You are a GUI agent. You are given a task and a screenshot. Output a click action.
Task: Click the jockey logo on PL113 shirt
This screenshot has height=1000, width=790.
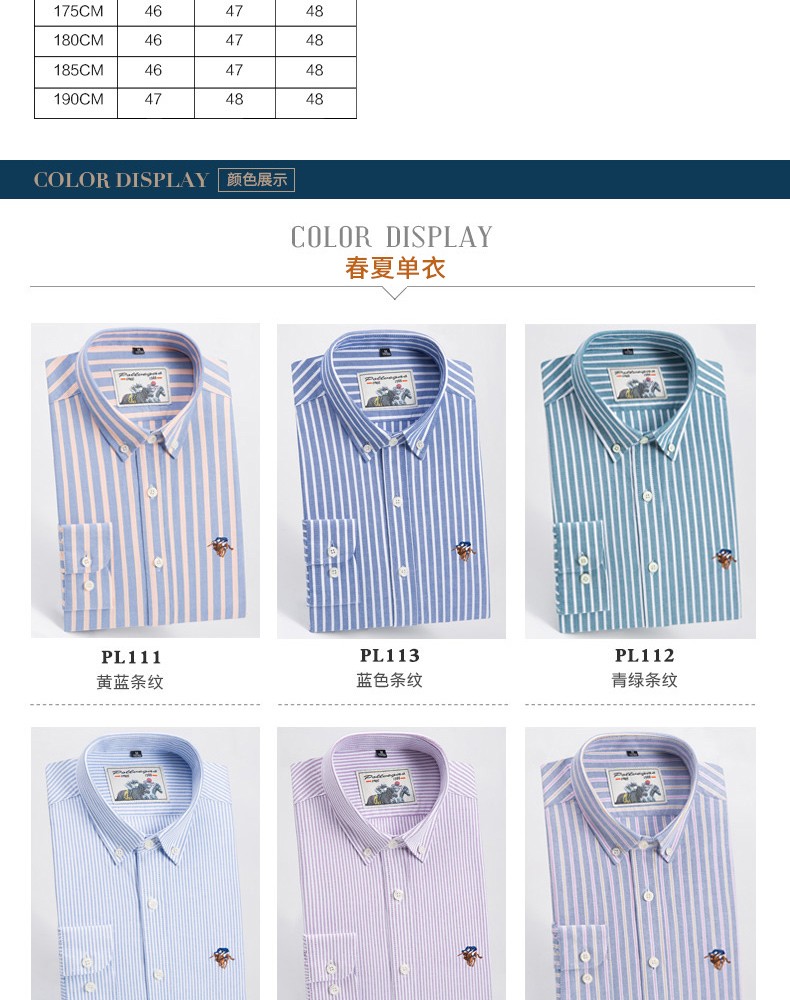[x=464, y=550]
